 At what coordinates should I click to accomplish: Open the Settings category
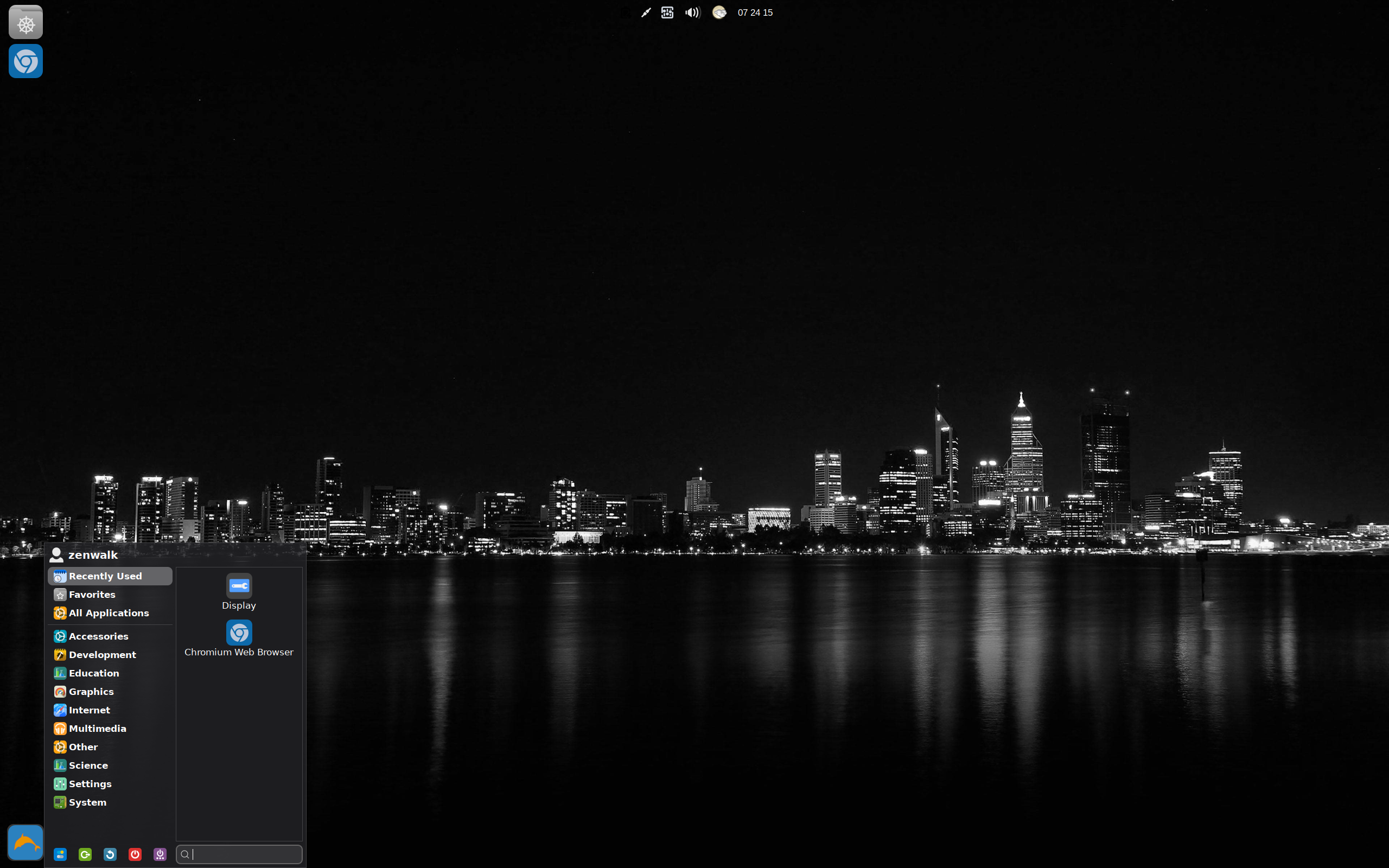(110, 783)
